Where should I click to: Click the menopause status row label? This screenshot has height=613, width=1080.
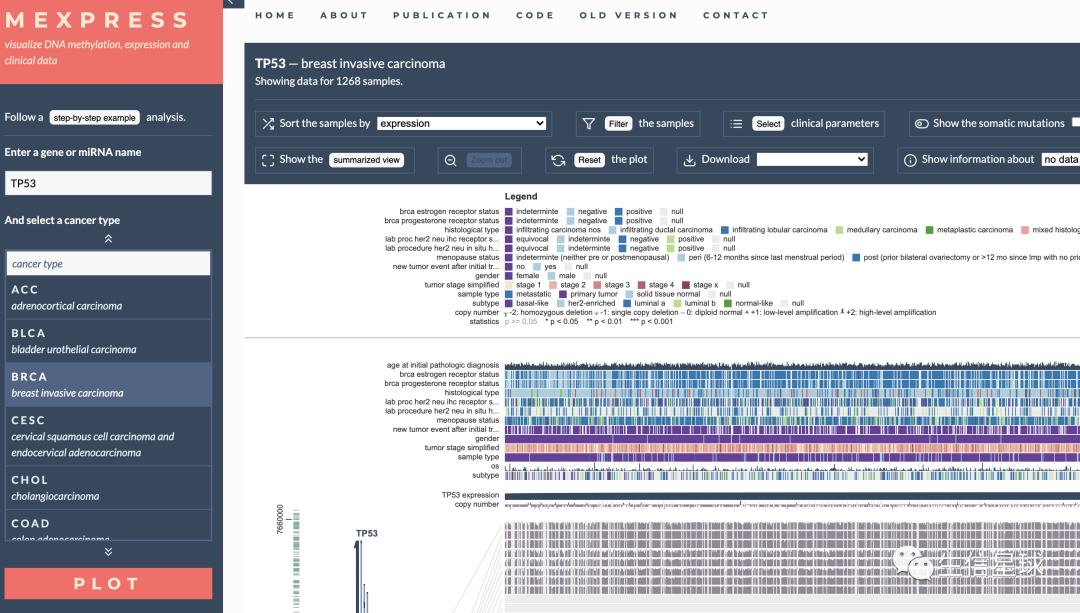click(x=468, y=420)
